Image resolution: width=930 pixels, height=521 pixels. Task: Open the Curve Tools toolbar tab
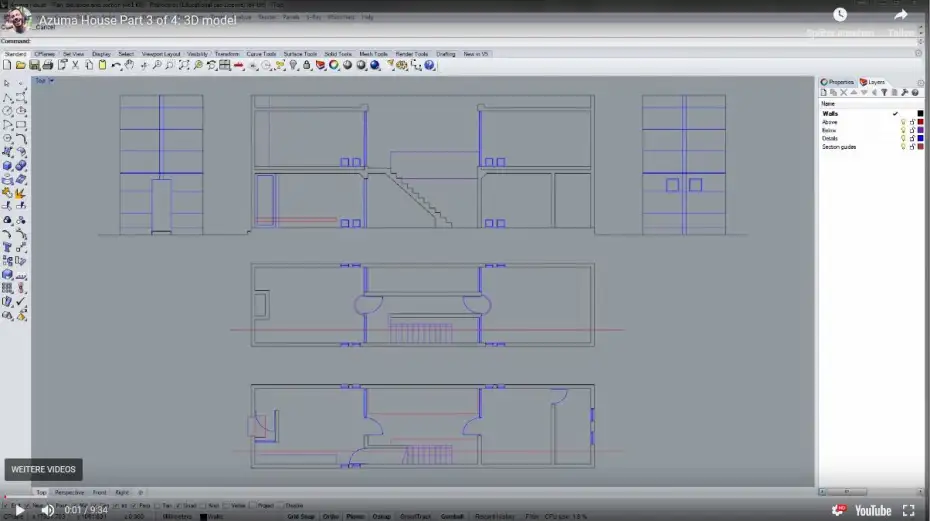coord(261,54)
